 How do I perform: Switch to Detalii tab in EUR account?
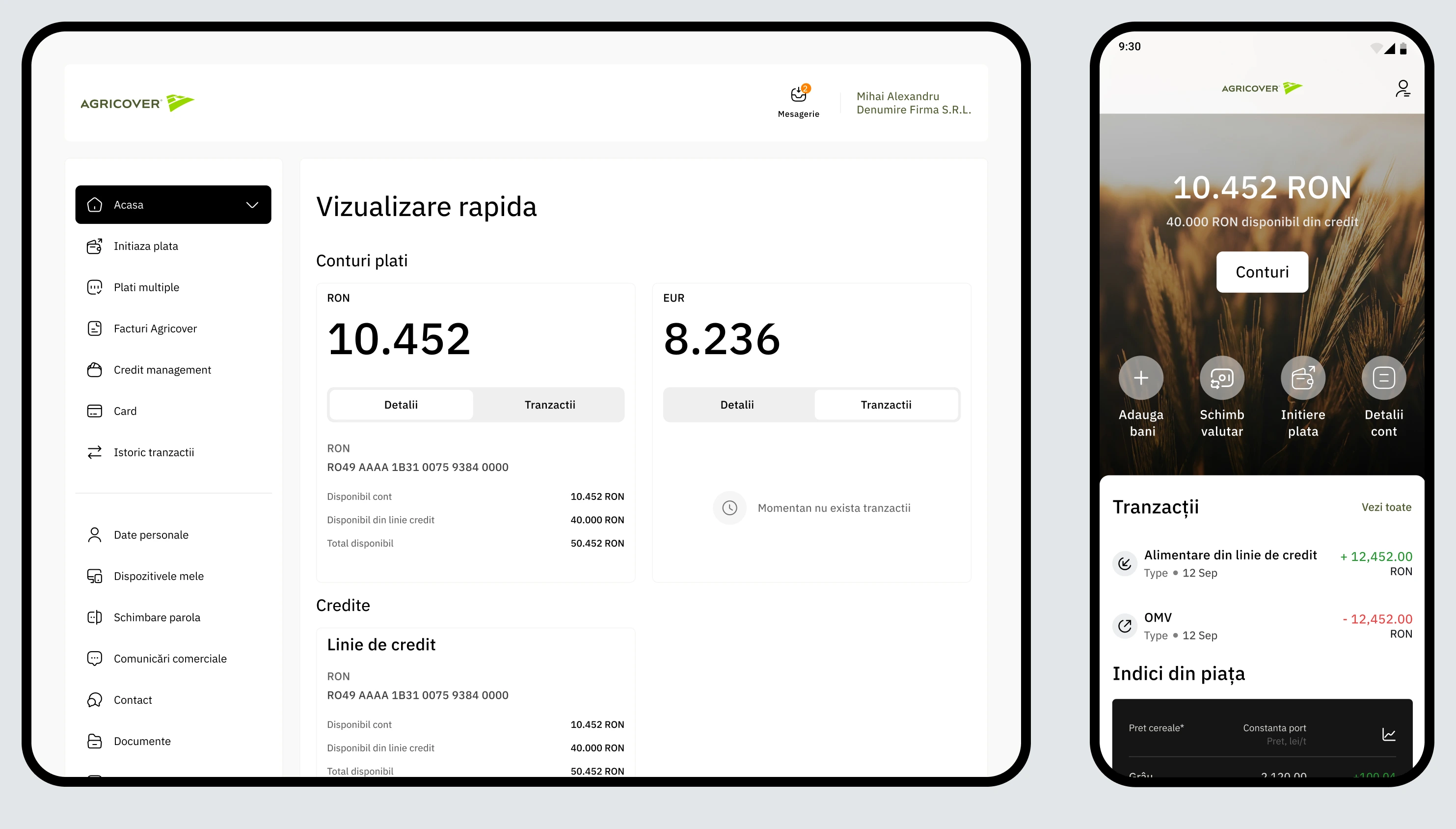point(737,405)
